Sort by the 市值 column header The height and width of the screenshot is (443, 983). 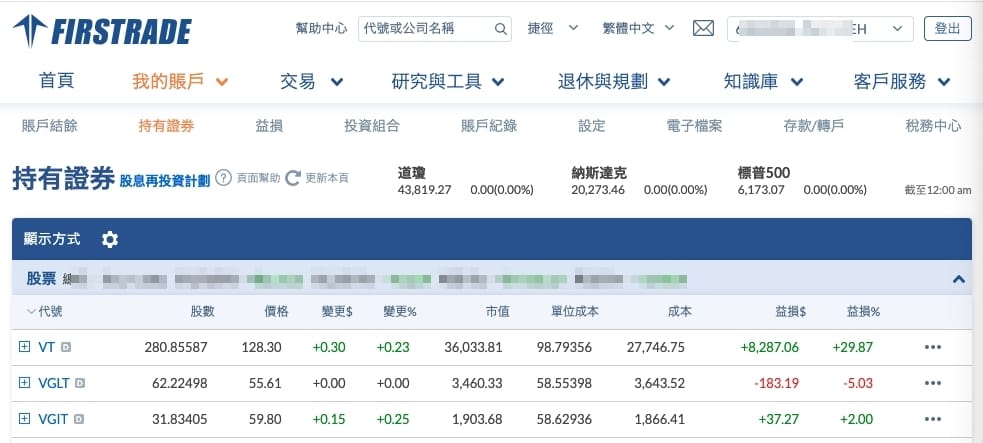[497, 311]
